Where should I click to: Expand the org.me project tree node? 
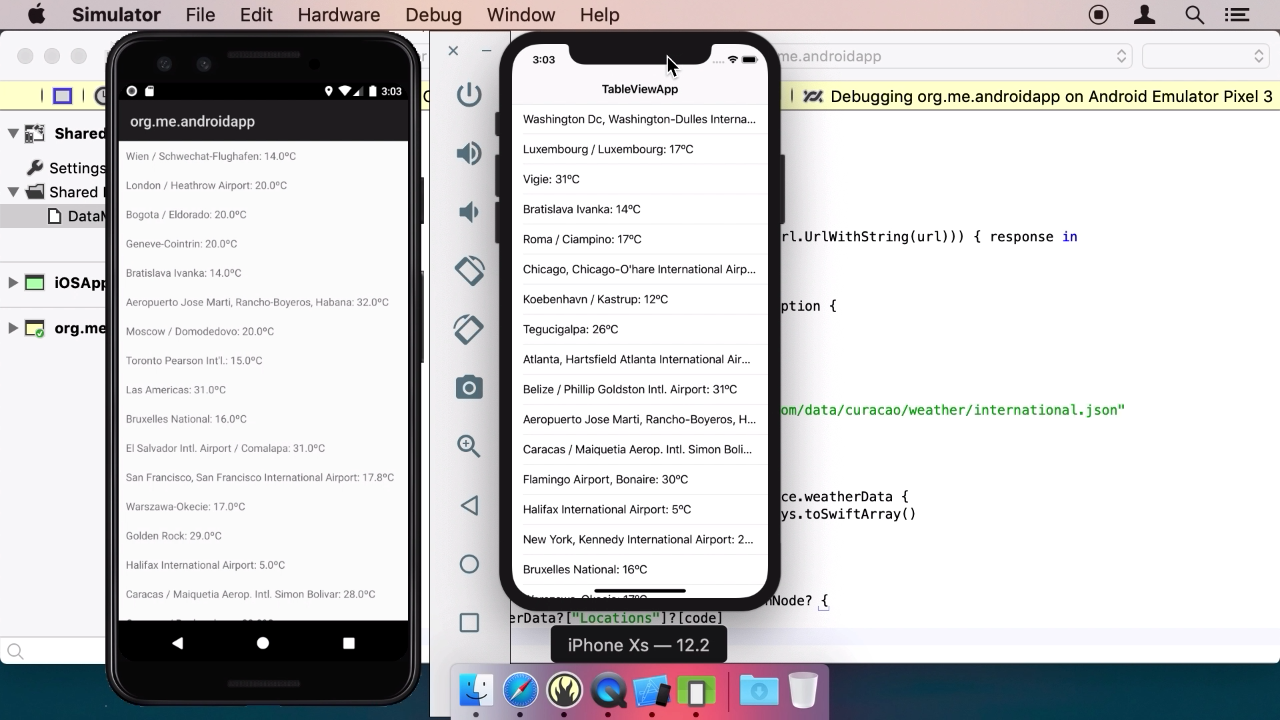coord(12,328)
